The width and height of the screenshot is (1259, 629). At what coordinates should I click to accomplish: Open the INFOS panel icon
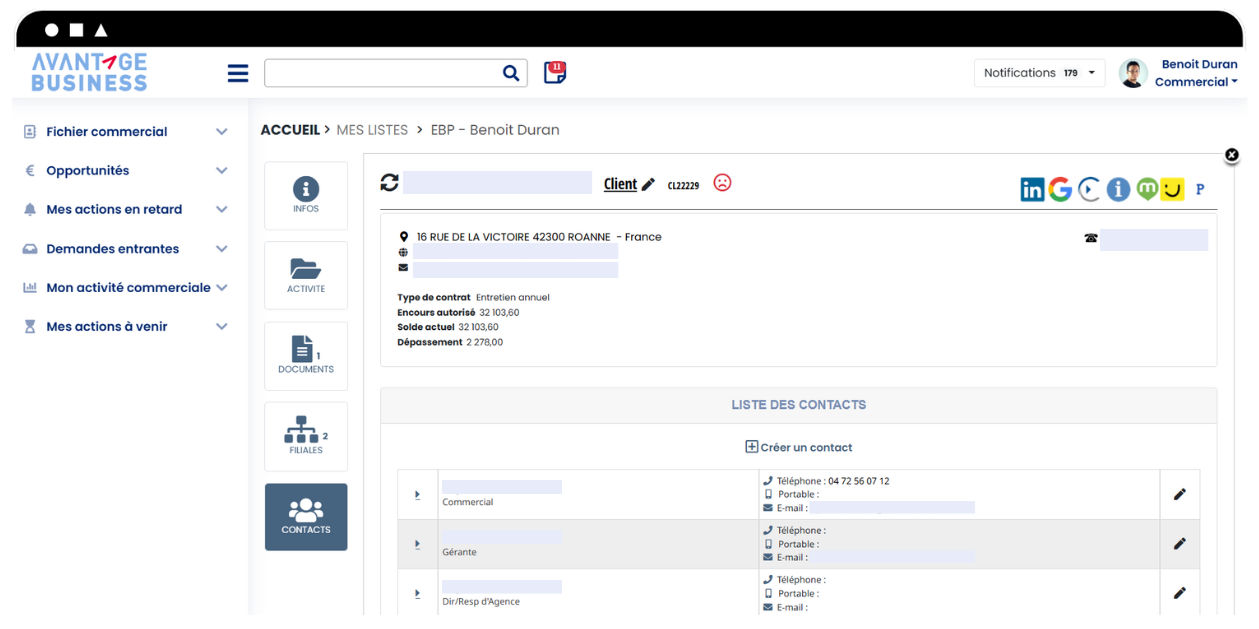point(305,194)
